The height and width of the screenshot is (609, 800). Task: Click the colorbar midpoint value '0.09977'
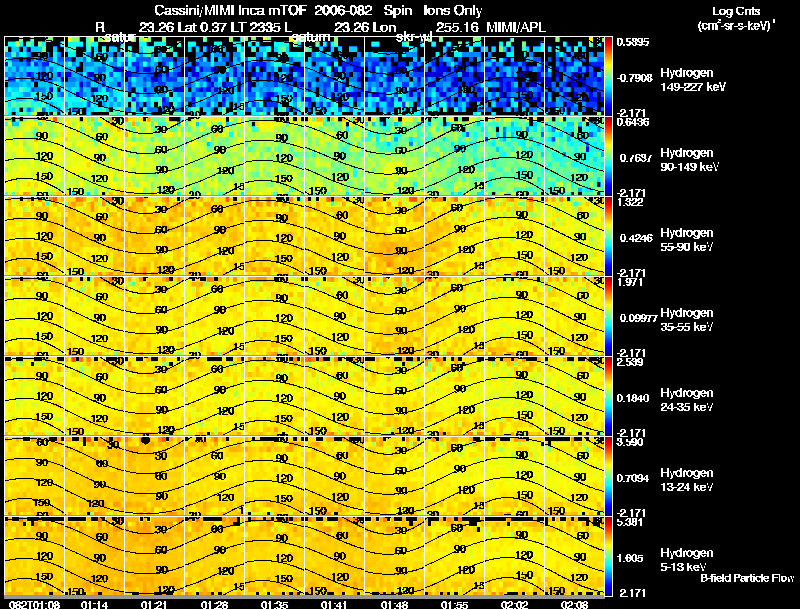[x=639, y=318]
